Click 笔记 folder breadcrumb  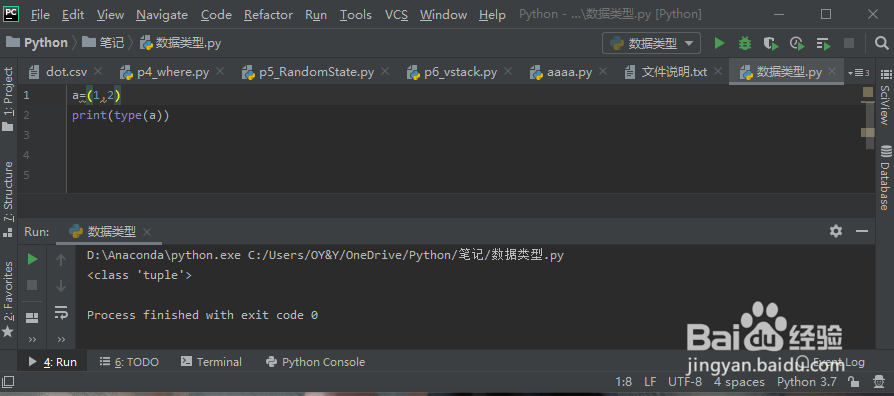tap(103, 43)
